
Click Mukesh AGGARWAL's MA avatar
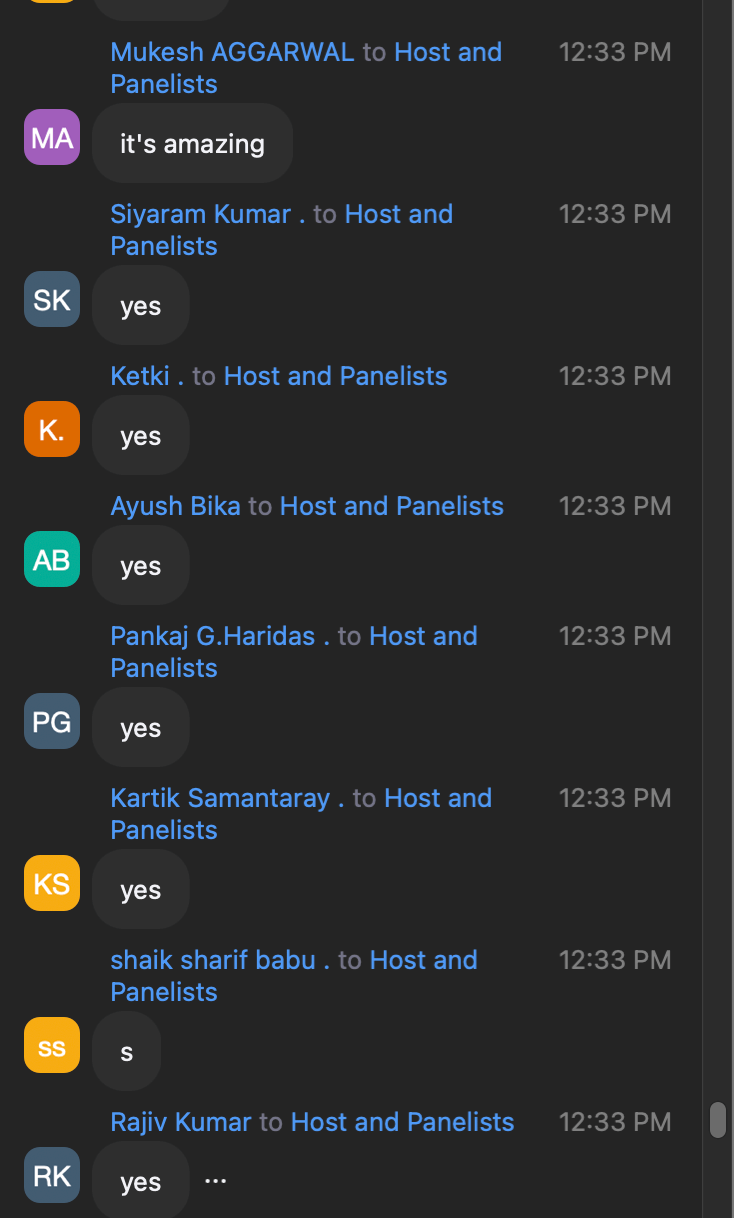click(x=51, y=137)
